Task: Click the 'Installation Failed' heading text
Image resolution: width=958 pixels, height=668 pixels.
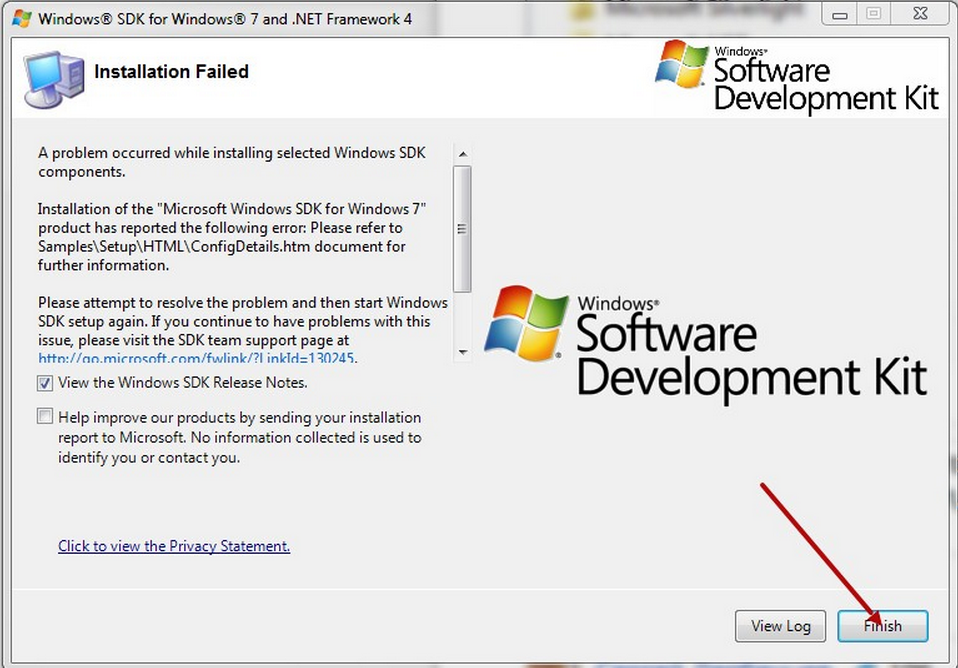Action: pos(171,72)
